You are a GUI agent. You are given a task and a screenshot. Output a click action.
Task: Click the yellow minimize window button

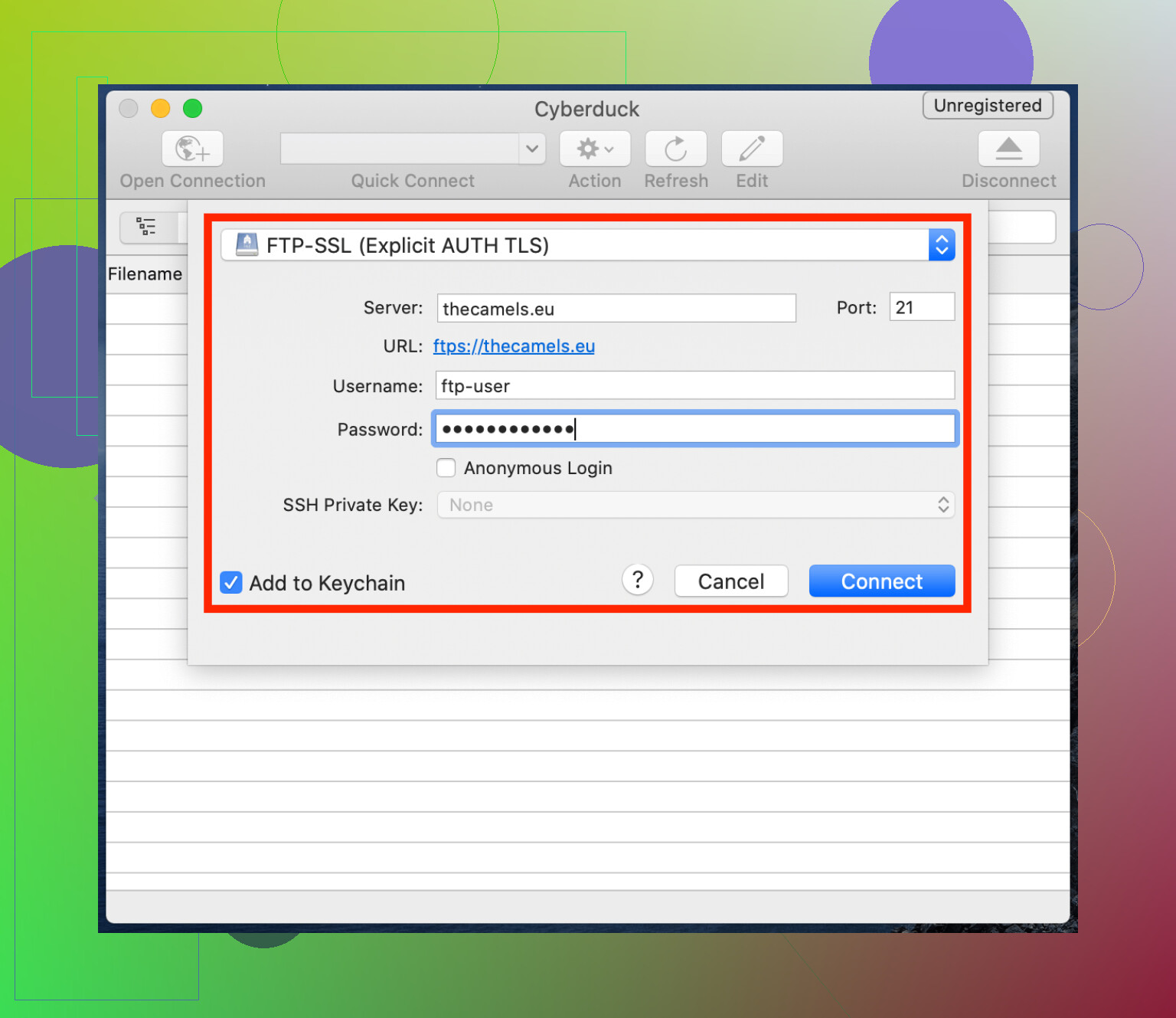160,109
